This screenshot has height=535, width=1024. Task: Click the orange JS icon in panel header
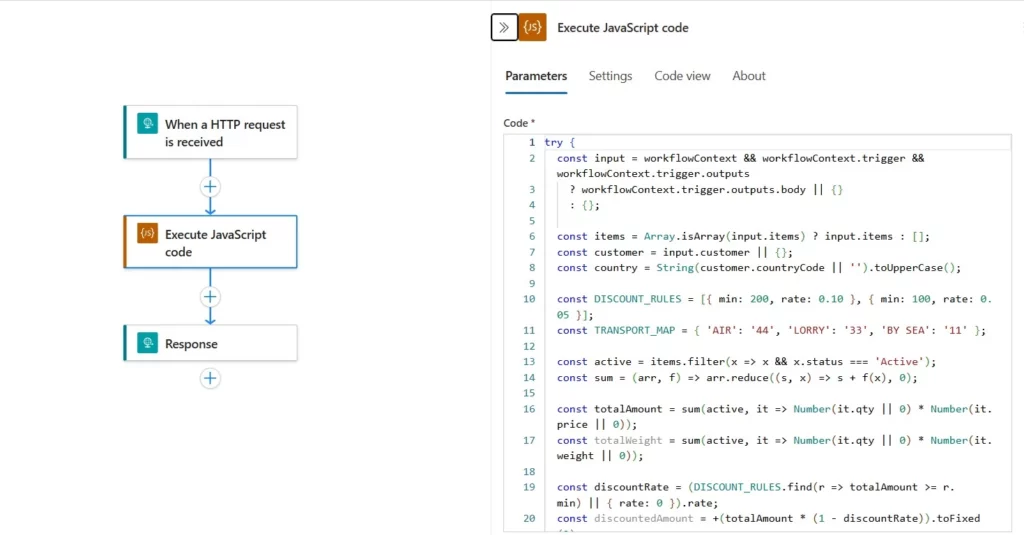[x=532, y=27]
